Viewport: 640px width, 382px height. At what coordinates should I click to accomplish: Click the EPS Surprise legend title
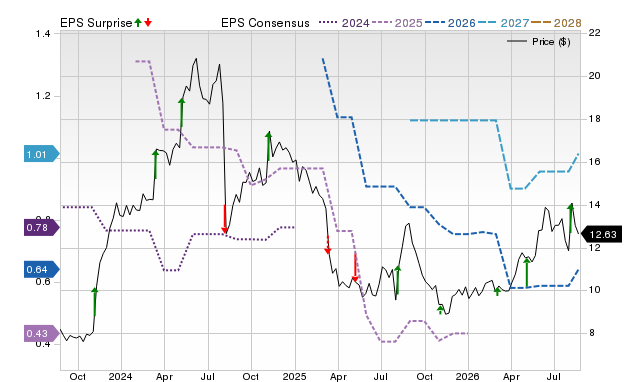pyautogui.click(x=96, y=23)
